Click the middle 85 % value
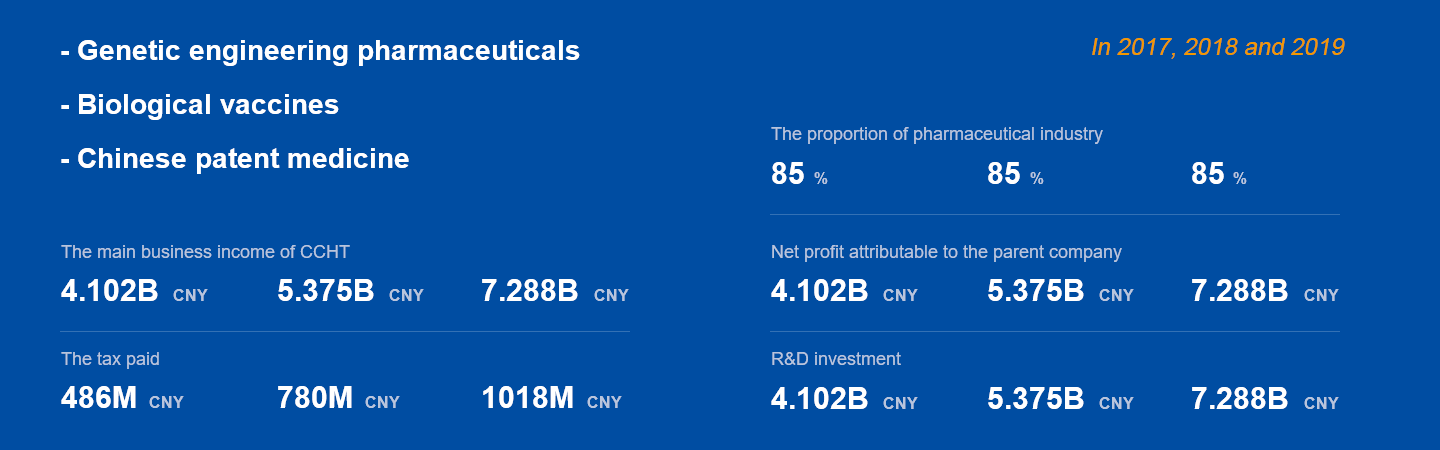 coord(1015,175)
